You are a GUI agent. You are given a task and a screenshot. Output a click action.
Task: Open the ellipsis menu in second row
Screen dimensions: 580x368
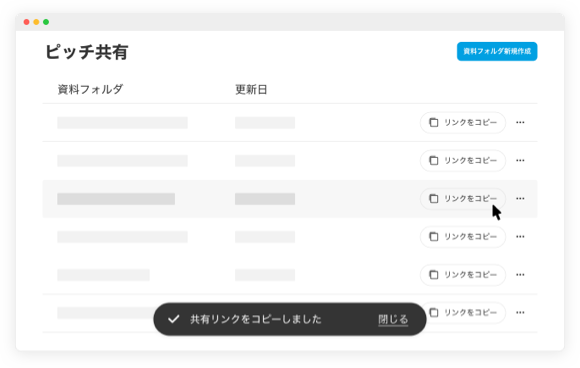(x=520, y=161)
